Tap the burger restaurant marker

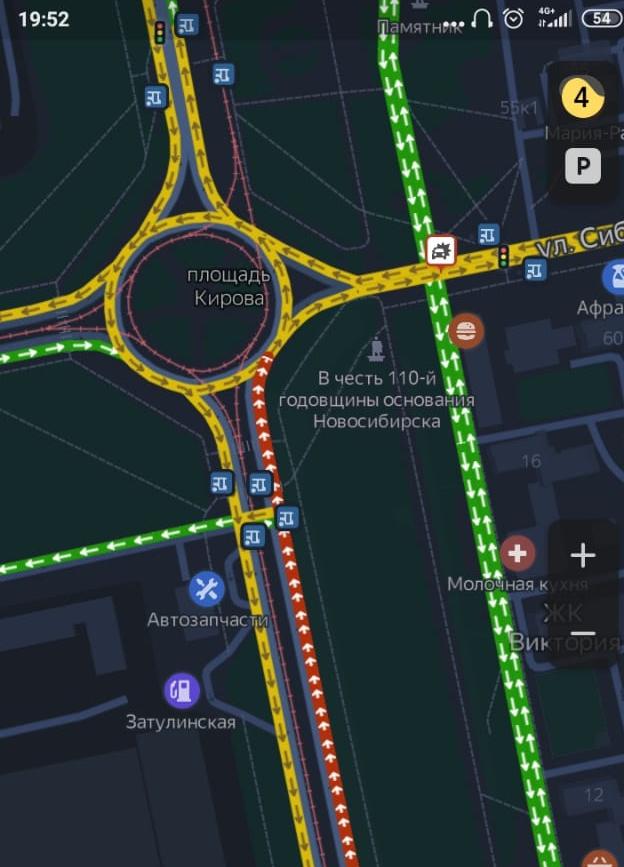(466, 331)
